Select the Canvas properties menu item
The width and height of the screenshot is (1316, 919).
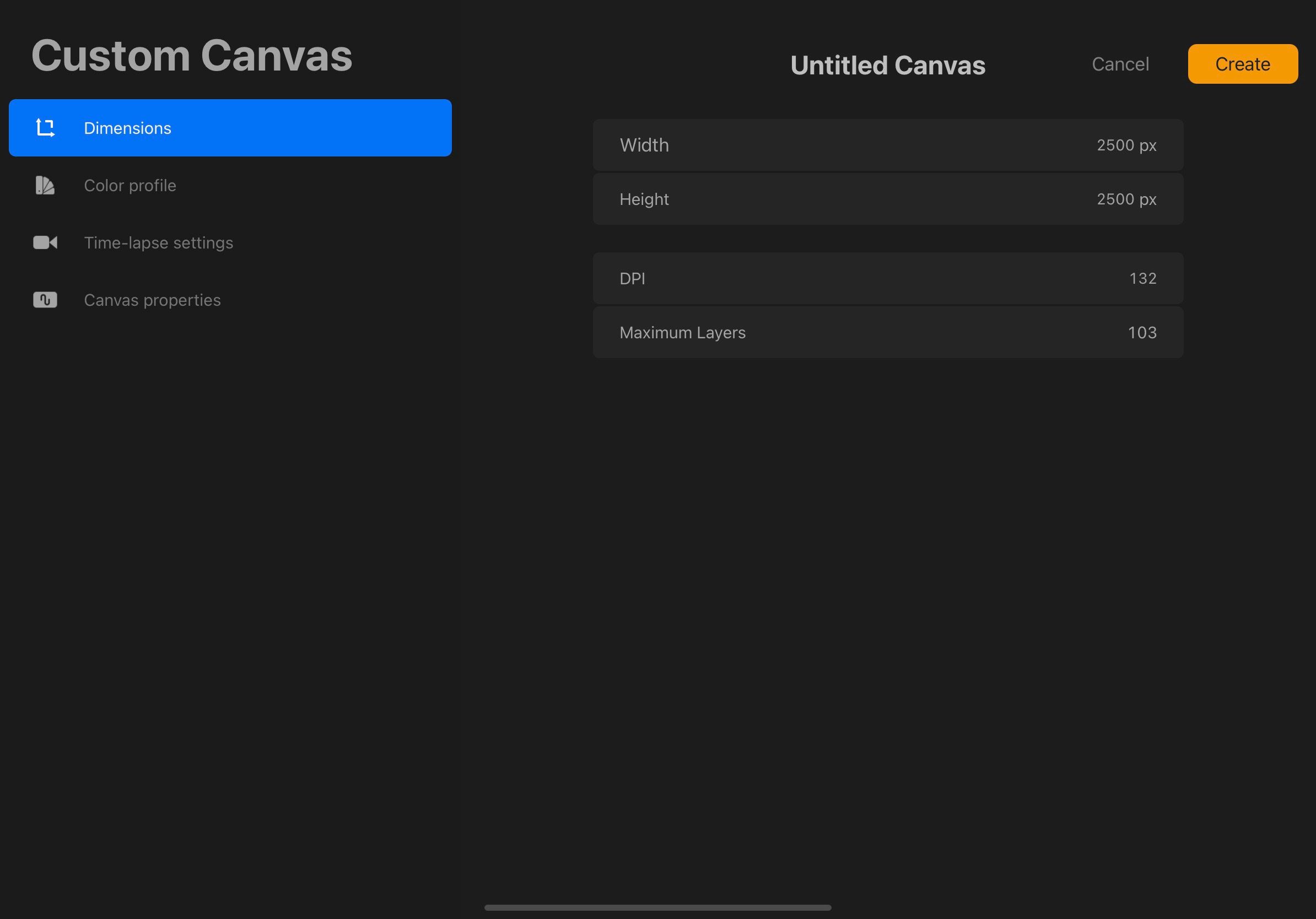(x=152, y=299)
